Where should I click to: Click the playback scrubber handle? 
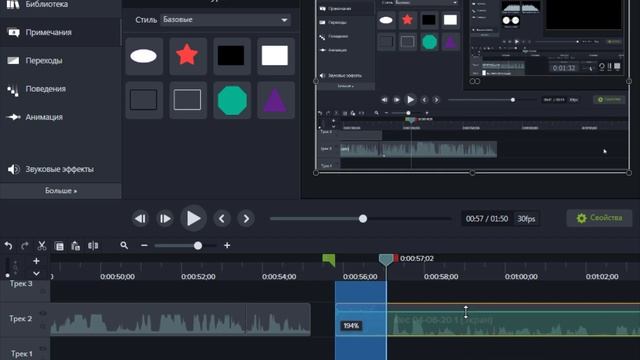[x=363, y=219]
